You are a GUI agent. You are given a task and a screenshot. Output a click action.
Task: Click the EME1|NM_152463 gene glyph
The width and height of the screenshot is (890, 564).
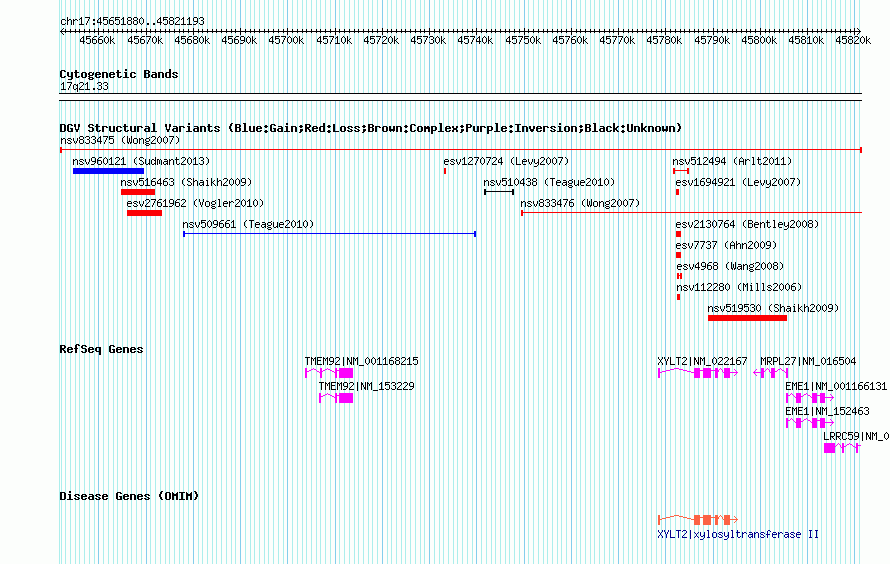(810, 423)
